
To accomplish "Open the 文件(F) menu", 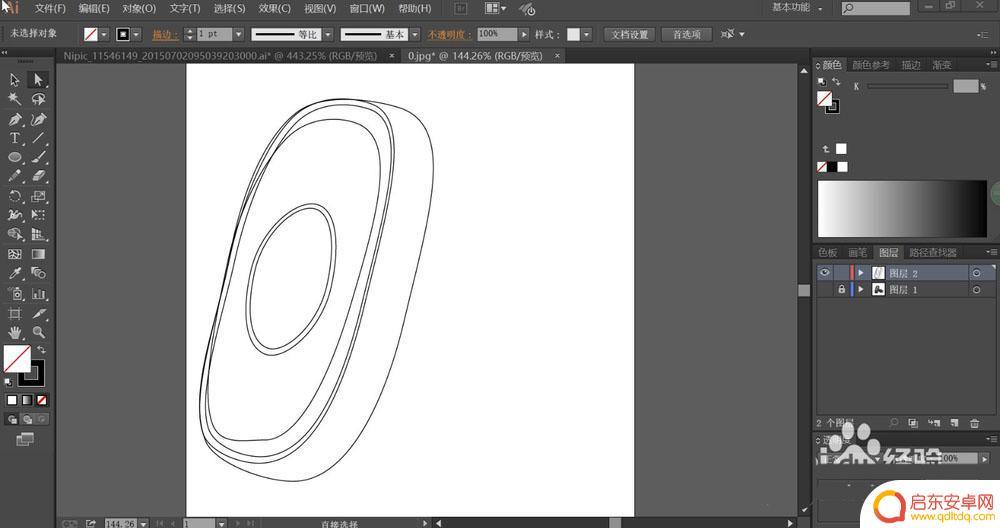I will click(x=50, y=8).
